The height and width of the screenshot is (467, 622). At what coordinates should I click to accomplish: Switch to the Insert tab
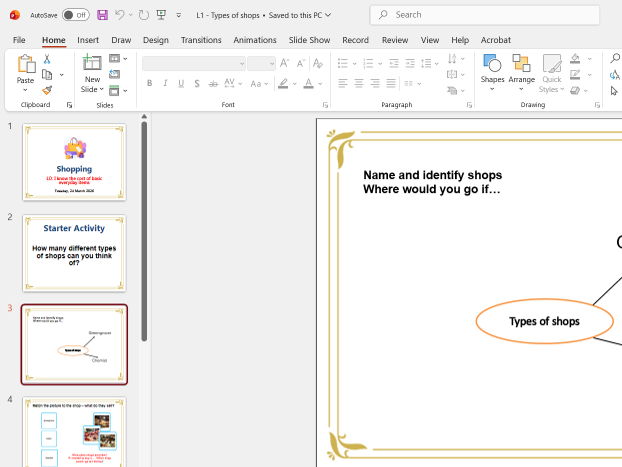pyautogui.click(x=88, y=40)
